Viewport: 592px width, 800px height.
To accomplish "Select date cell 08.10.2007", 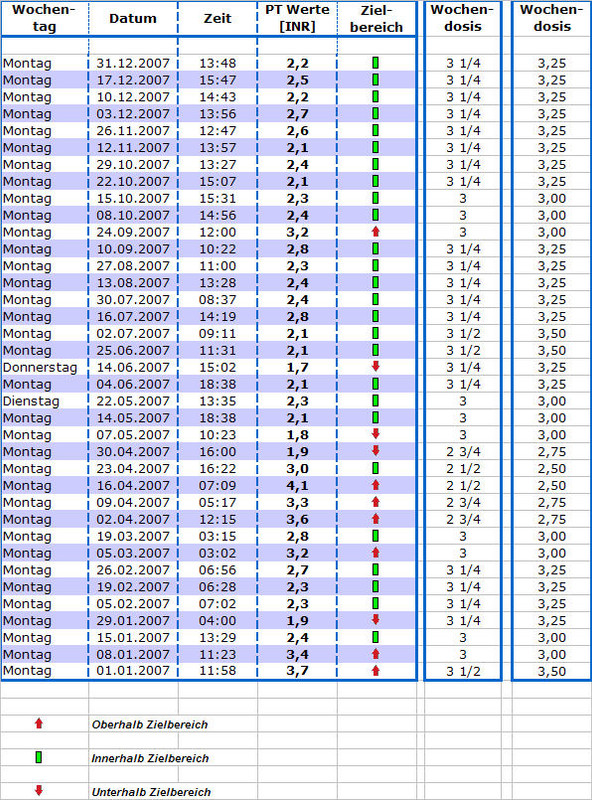I will coord(133,215).
